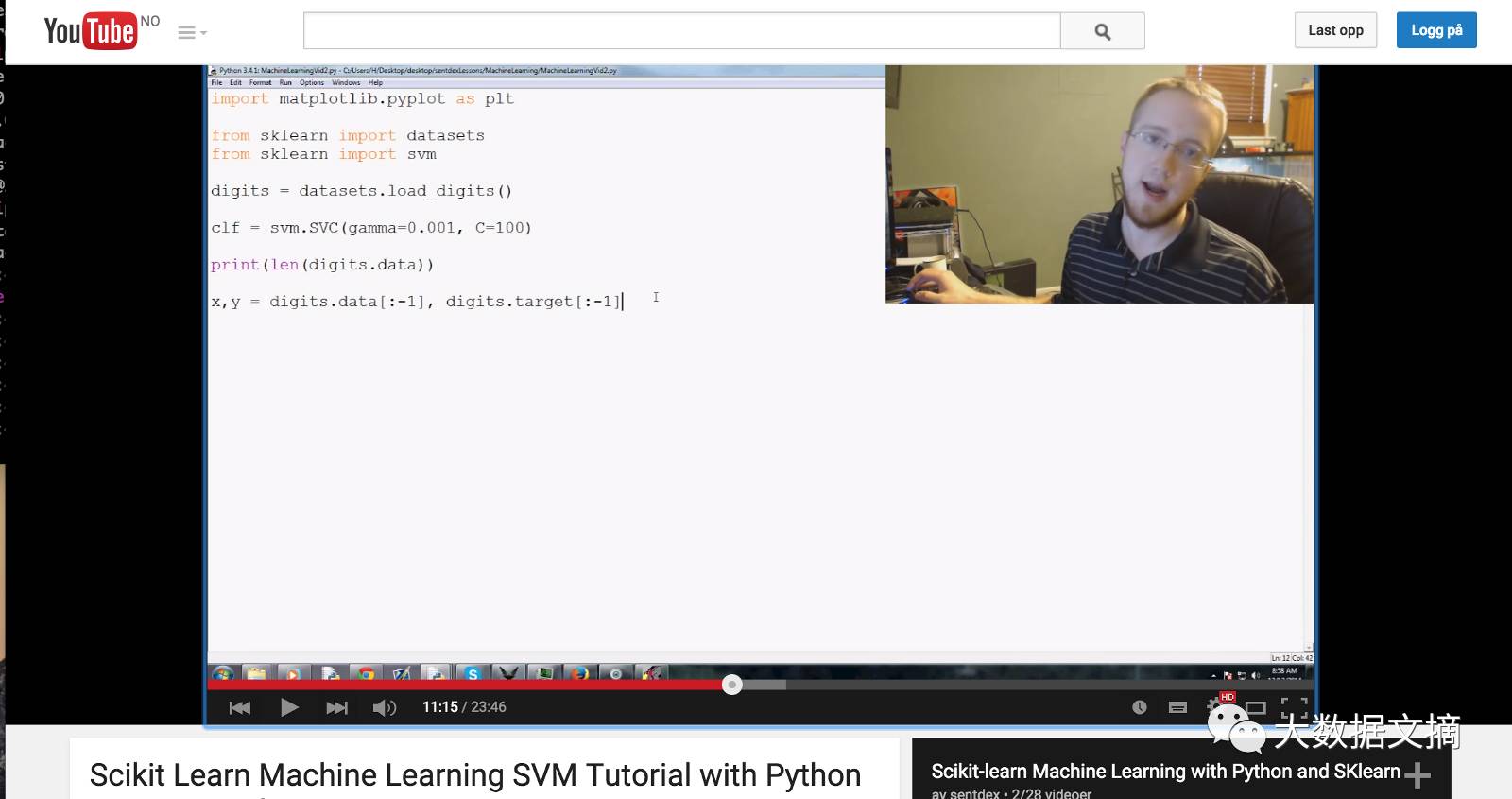Save the playlist with the plus icon
Screen dimensions: 1512x799
(1417, 775)
